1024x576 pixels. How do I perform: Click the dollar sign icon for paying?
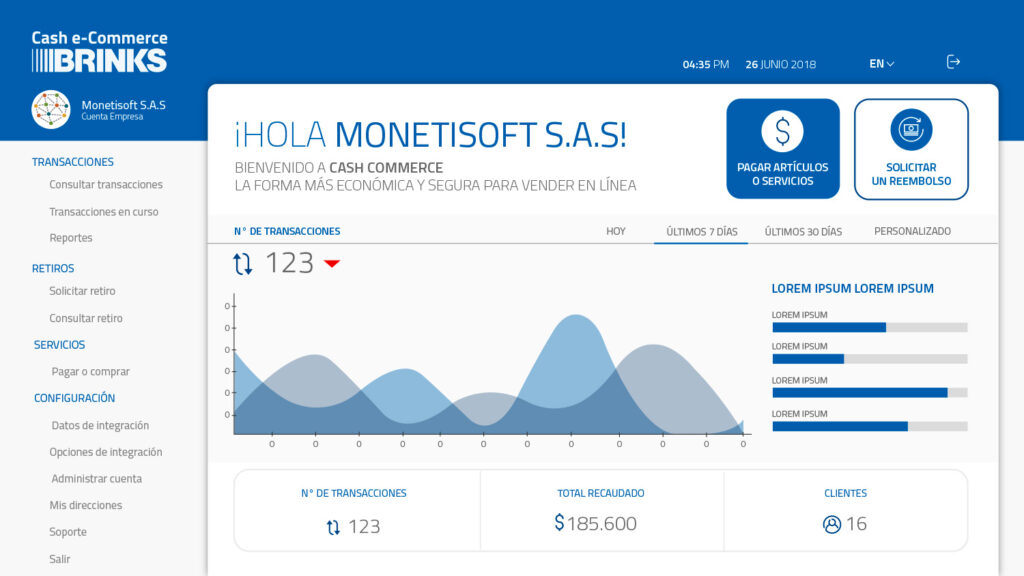point(782,130)
